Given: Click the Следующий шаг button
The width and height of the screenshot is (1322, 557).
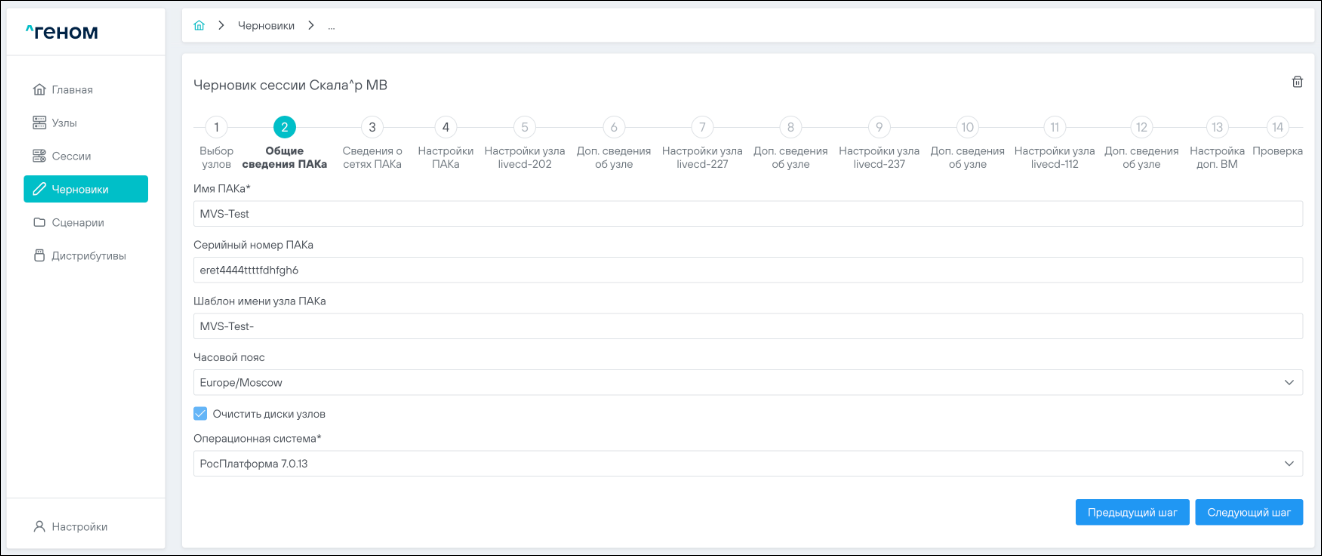Looking at the screenshot, I should click(x=1248, y=512).
